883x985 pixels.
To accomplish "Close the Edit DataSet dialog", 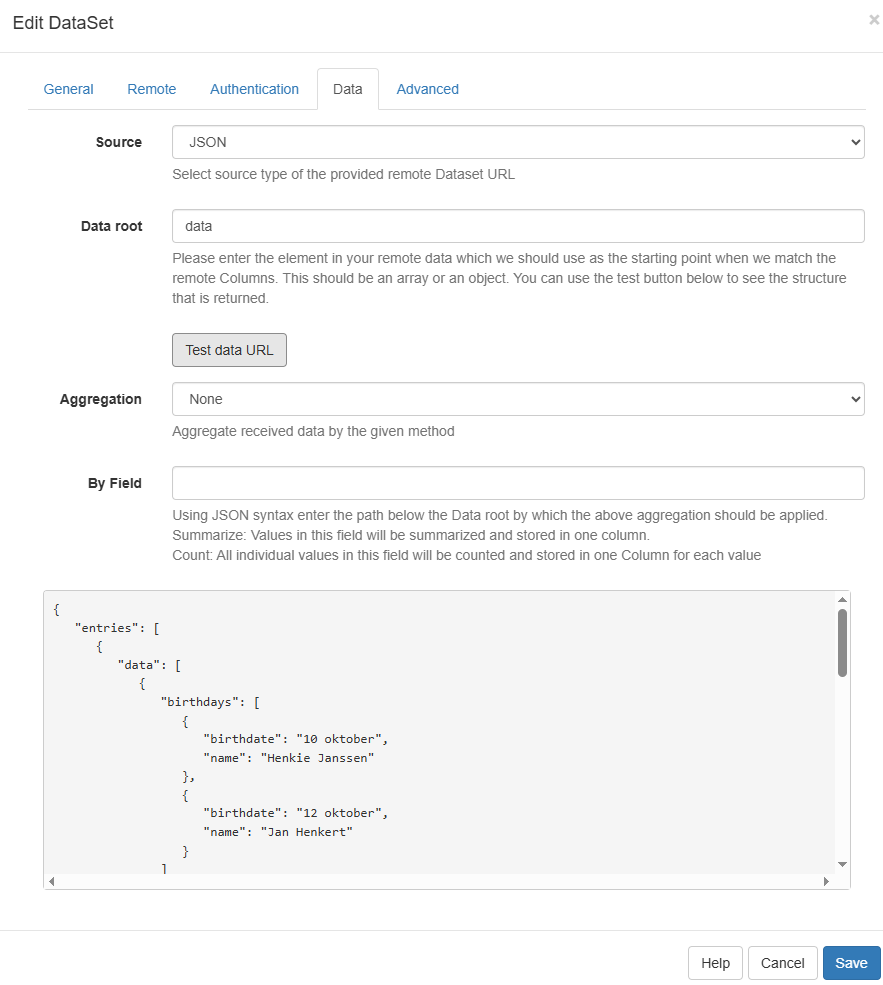I will (873, 20).
